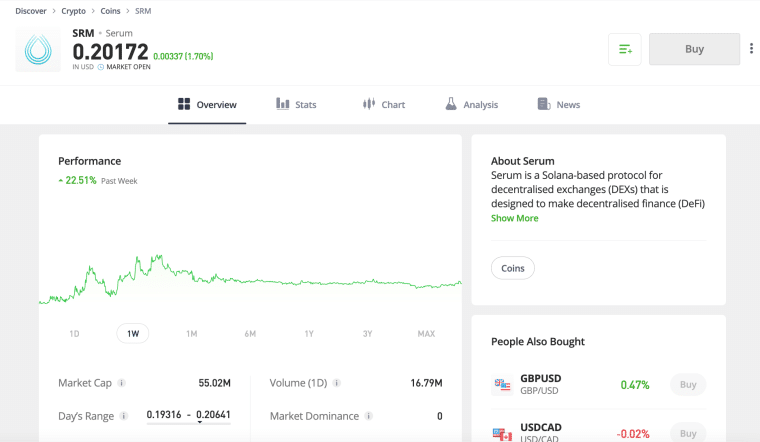
Task: Click the Day's Range slider marker
Action: [200, 422]
